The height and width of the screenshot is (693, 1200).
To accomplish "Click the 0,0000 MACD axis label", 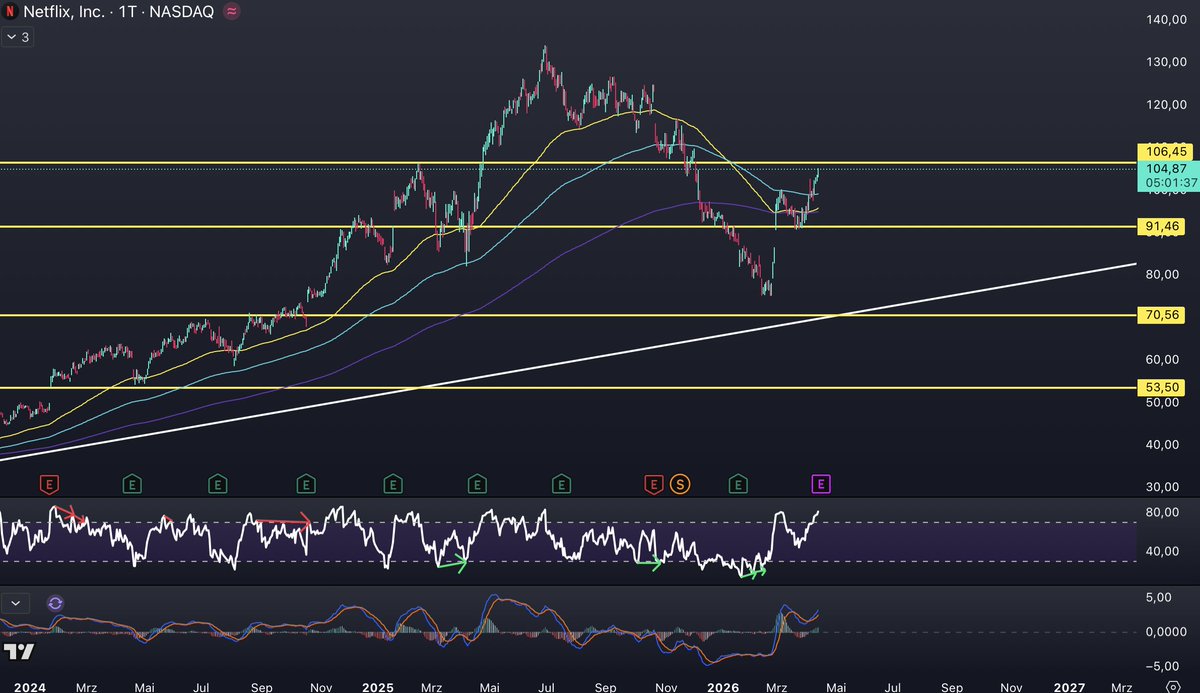I will (1164, 631).
